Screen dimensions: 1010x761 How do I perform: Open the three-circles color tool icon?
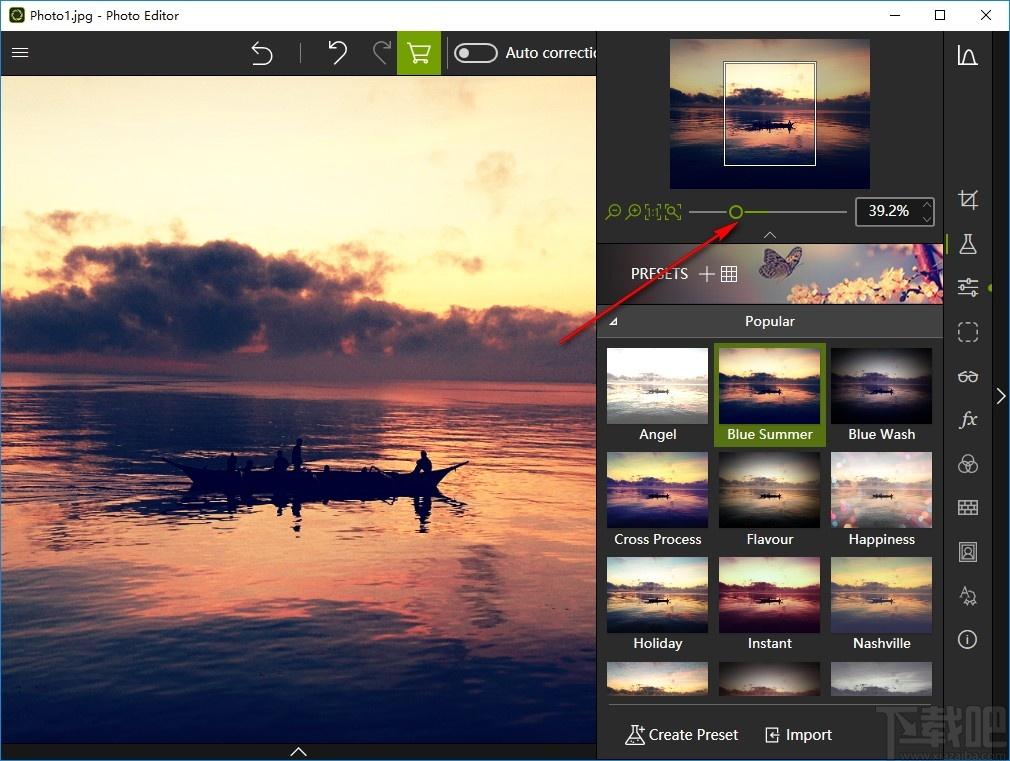(967, 464)
